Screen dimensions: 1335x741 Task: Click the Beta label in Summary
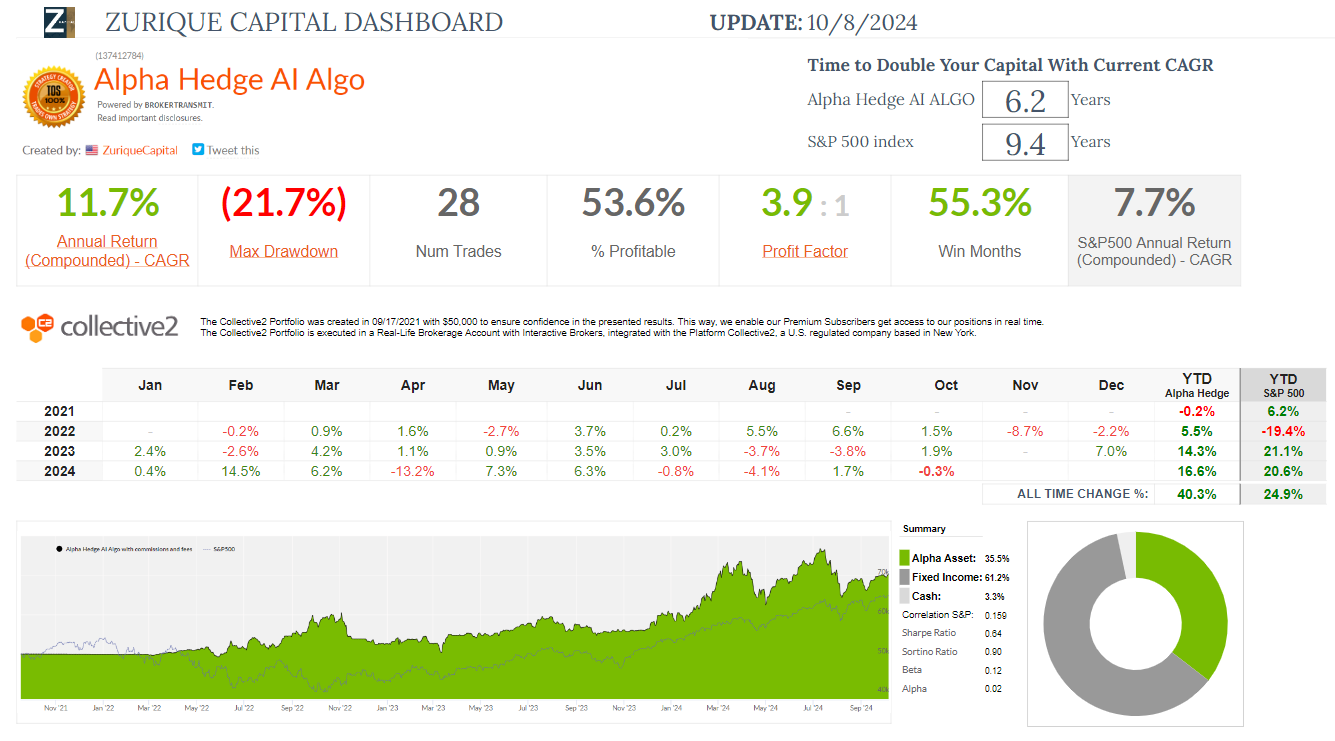click(912, 670)
